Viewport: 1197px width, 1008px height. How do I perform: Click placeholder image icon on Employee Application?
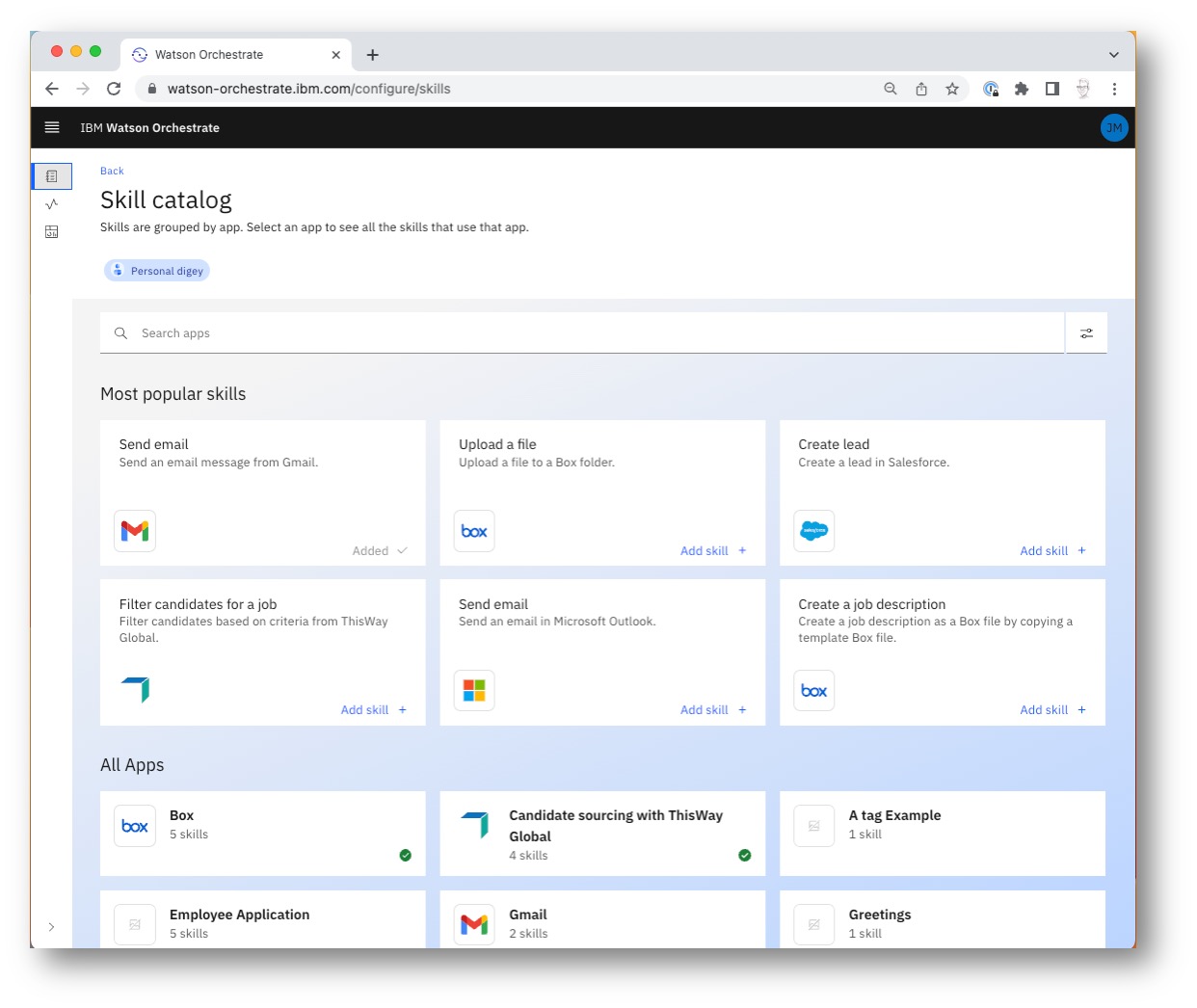tap(135, 925)
